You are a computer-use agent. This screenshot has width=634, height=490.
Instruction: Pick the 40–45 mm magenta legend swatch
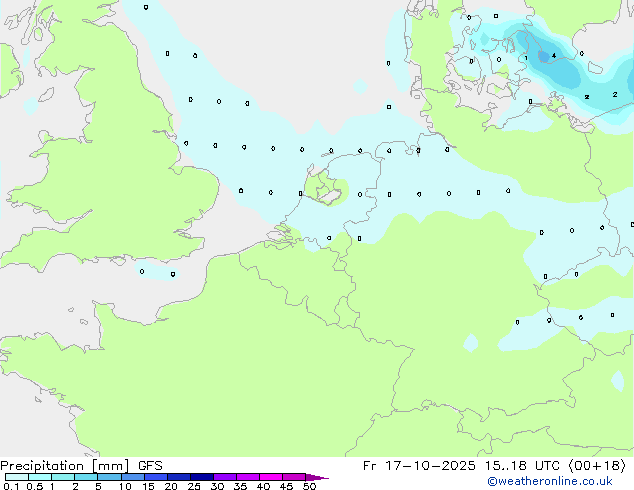coord(271,477)
